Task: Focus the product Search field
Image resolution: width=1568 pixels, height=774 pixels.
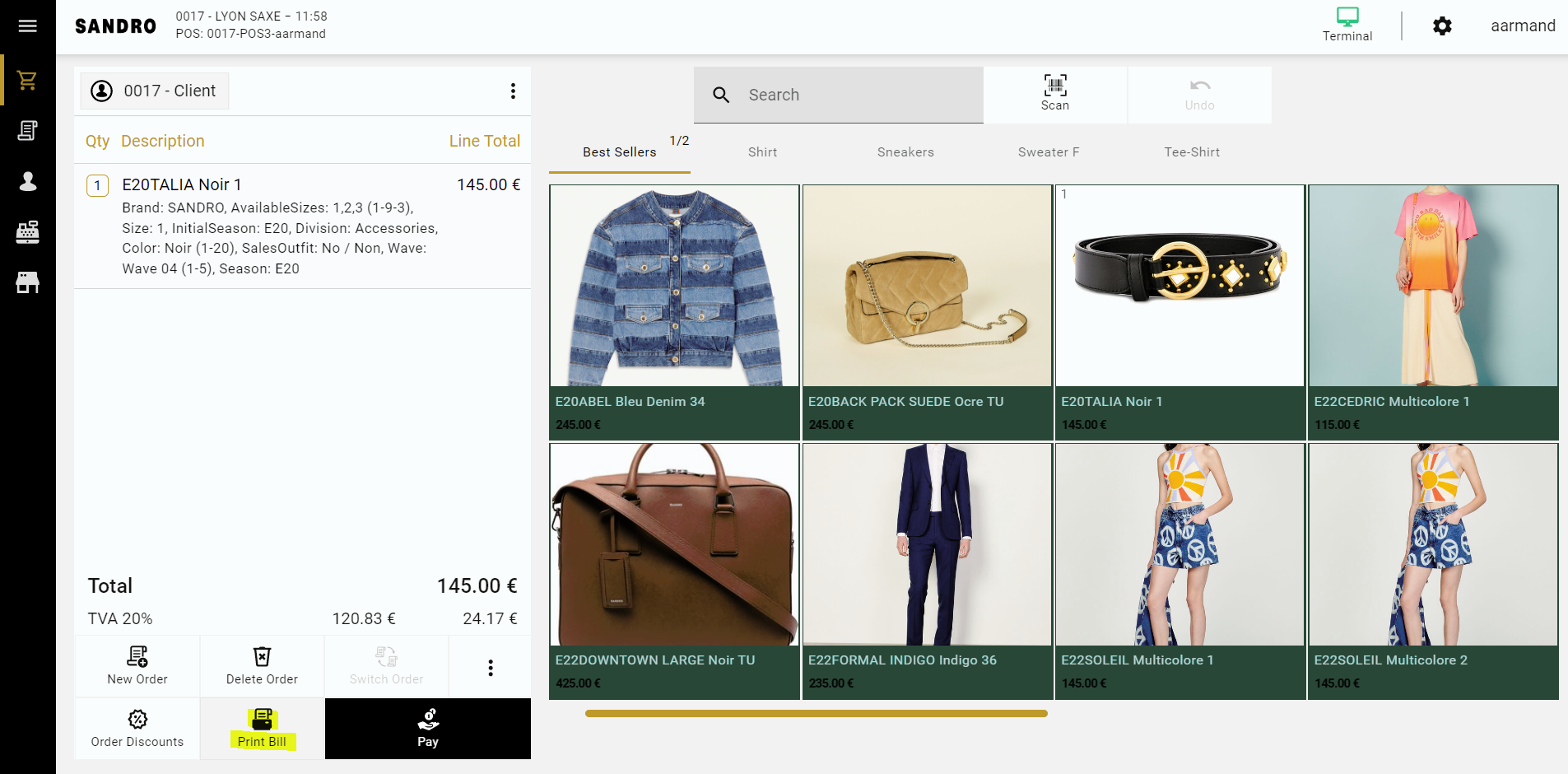Action: 839,95
